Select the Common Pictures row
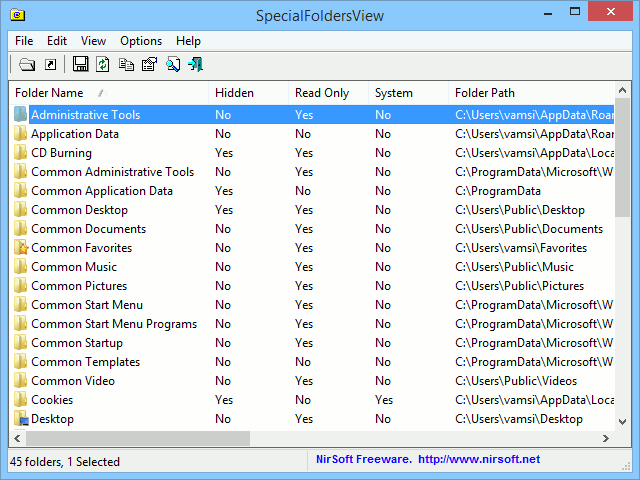The height and width of the screenshot is (480, 640). pyautogui.click(x=312, y=286)
